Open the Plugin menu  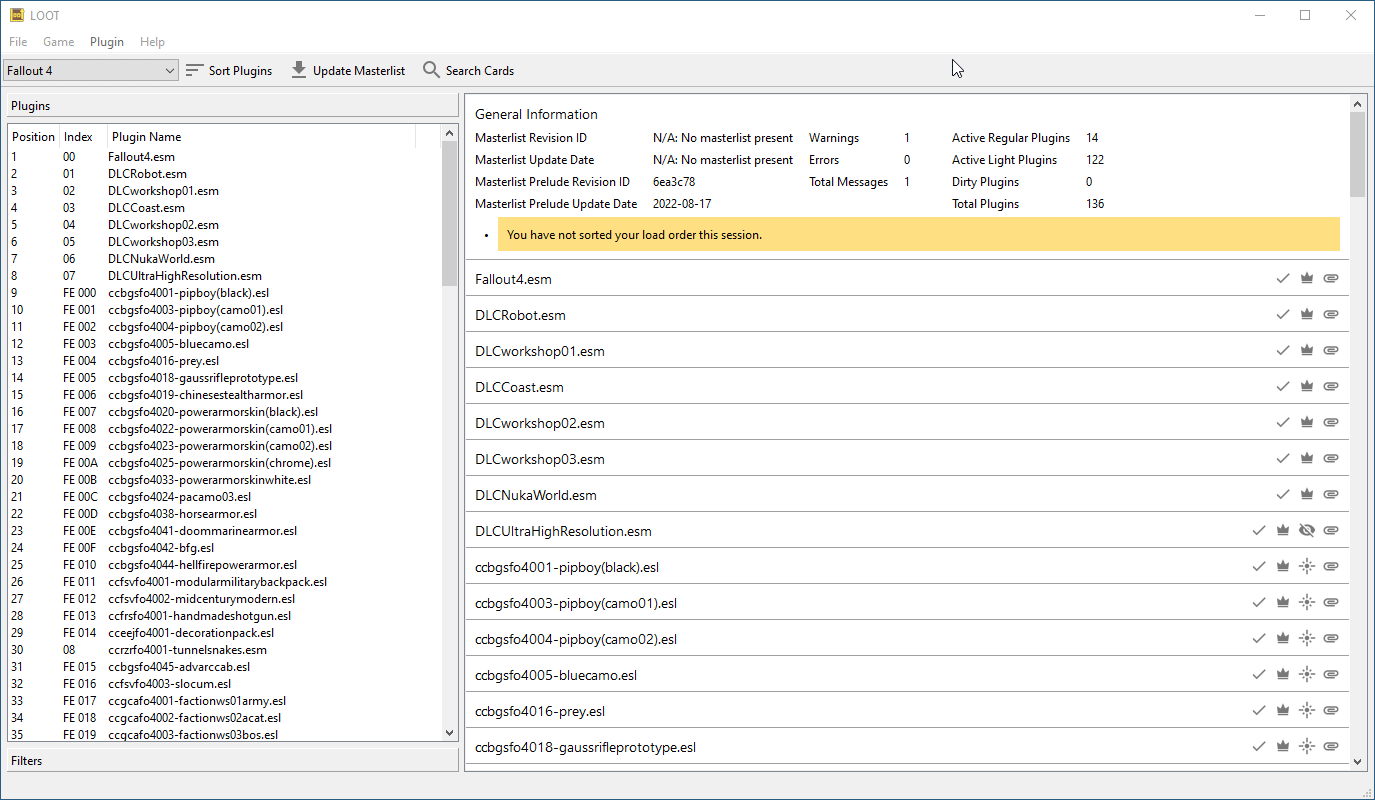(107, 42)
